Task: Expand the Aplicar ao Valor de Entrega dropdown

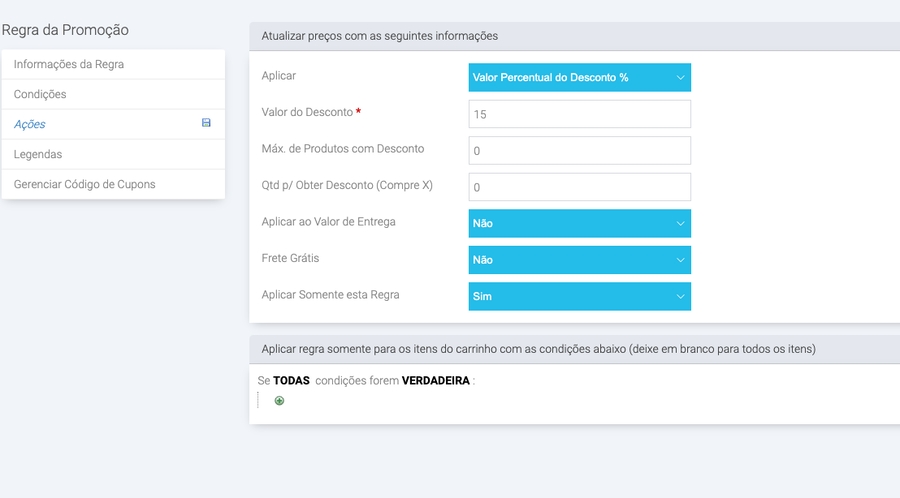Action: click(579, 223)
